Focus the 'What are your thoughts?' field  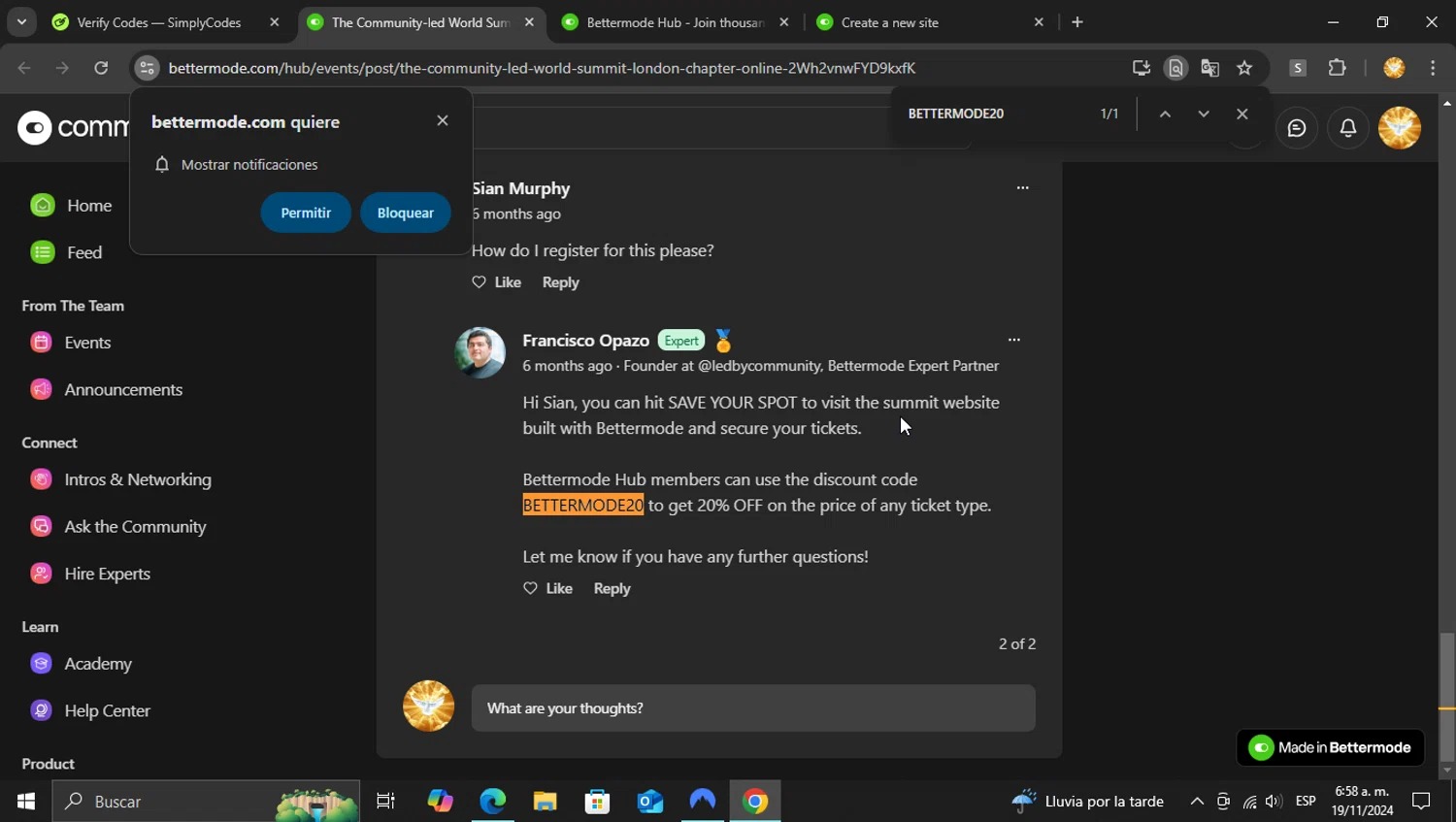point(753,708)
